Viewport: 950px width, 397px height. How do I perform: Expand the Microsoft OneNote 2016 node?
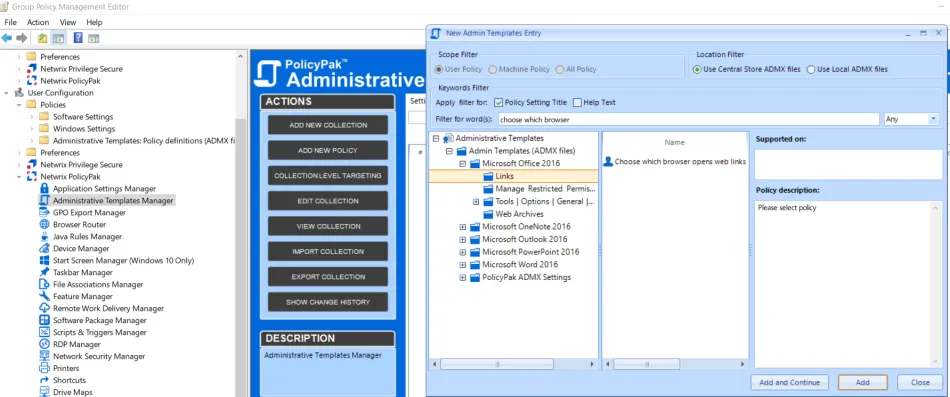click(463, 227)
